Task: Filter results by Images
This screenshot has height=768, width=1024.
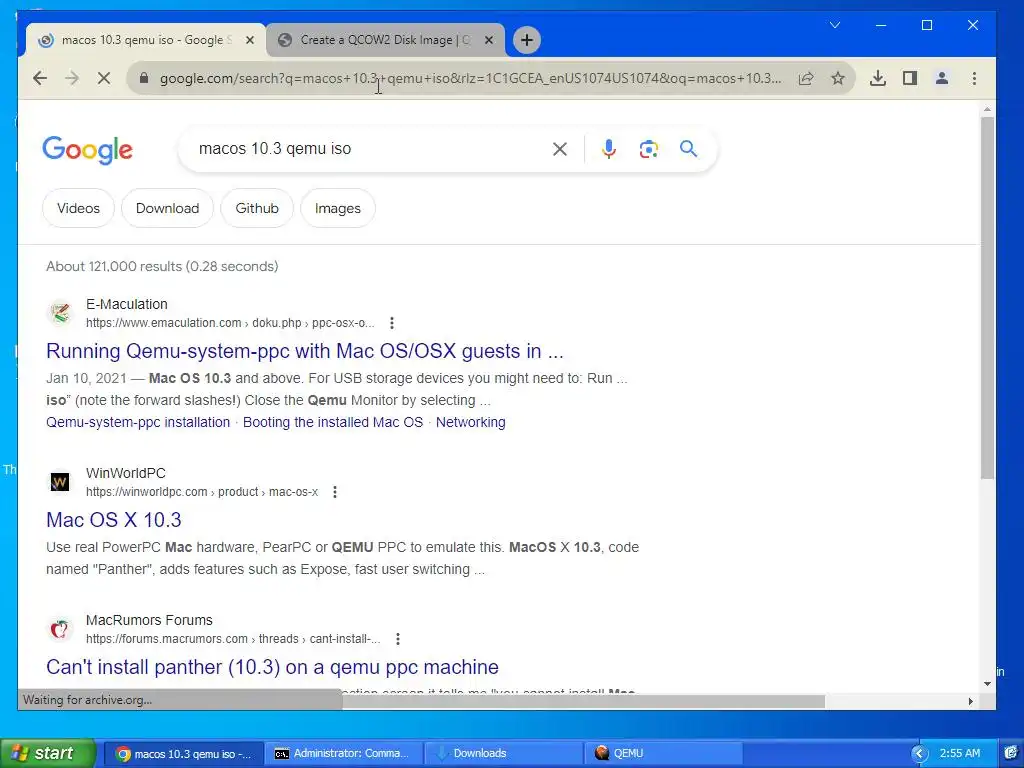Action: [338, 208]
